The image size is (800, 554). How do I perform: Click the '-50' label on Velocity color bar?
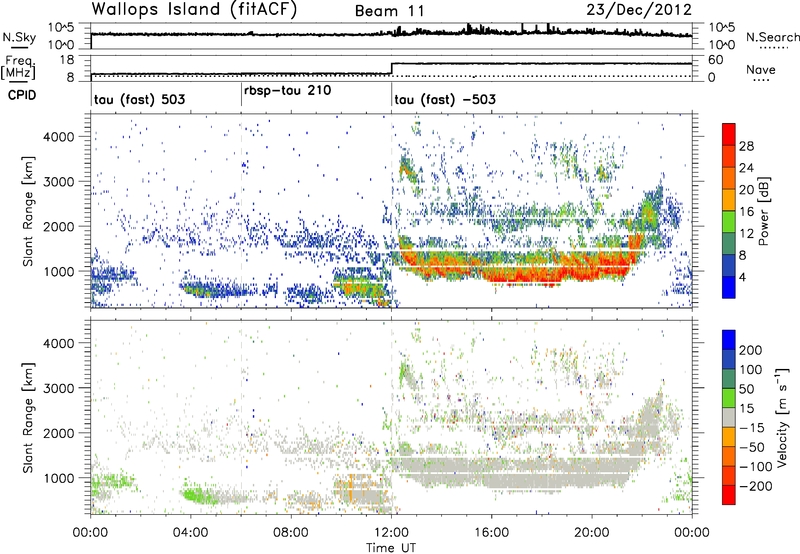(752, 448)
